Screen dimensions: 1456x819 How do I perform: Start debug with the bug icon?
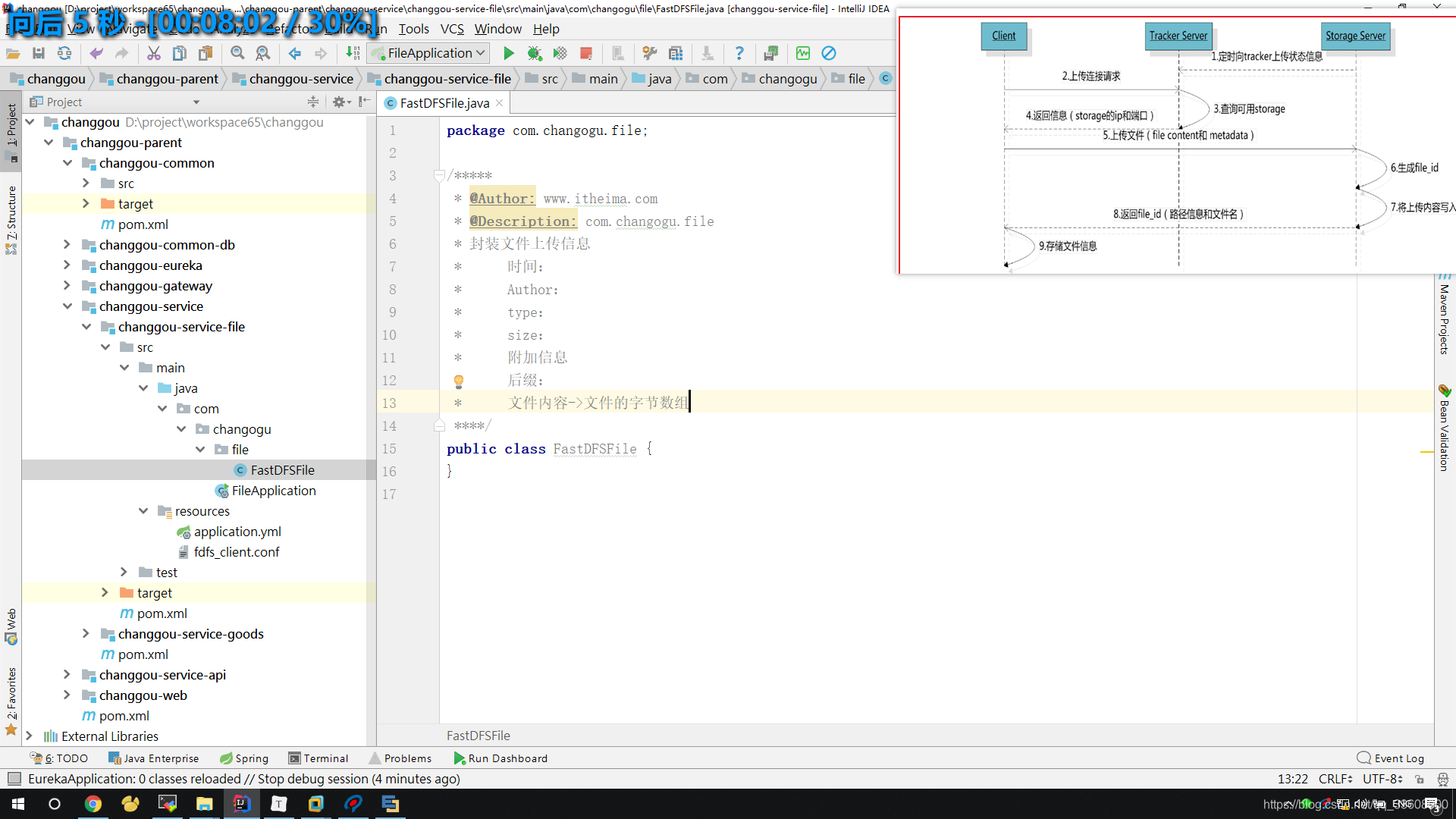[x=535, y=53]
